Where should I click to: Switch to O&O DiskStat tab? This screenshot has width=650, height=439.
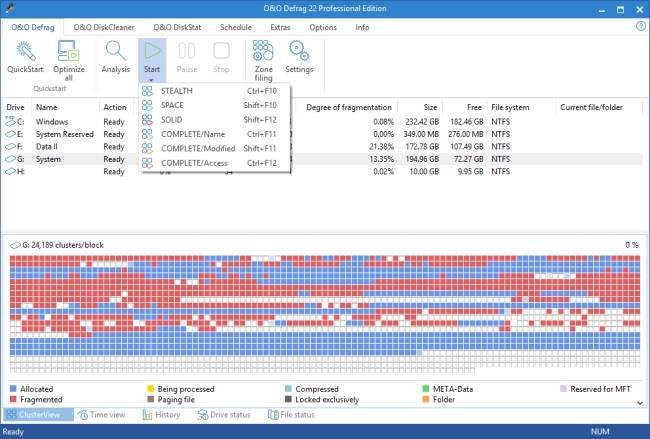click(x=177, y=27)
